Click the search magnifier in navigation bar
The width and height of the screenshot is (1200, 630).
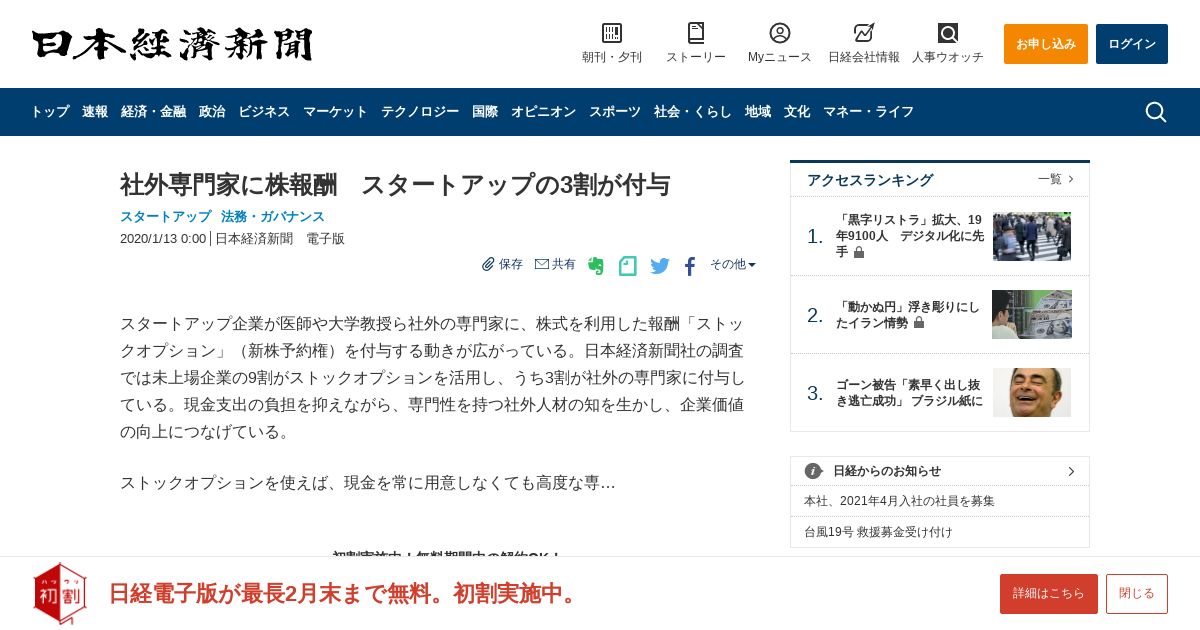1155,112
